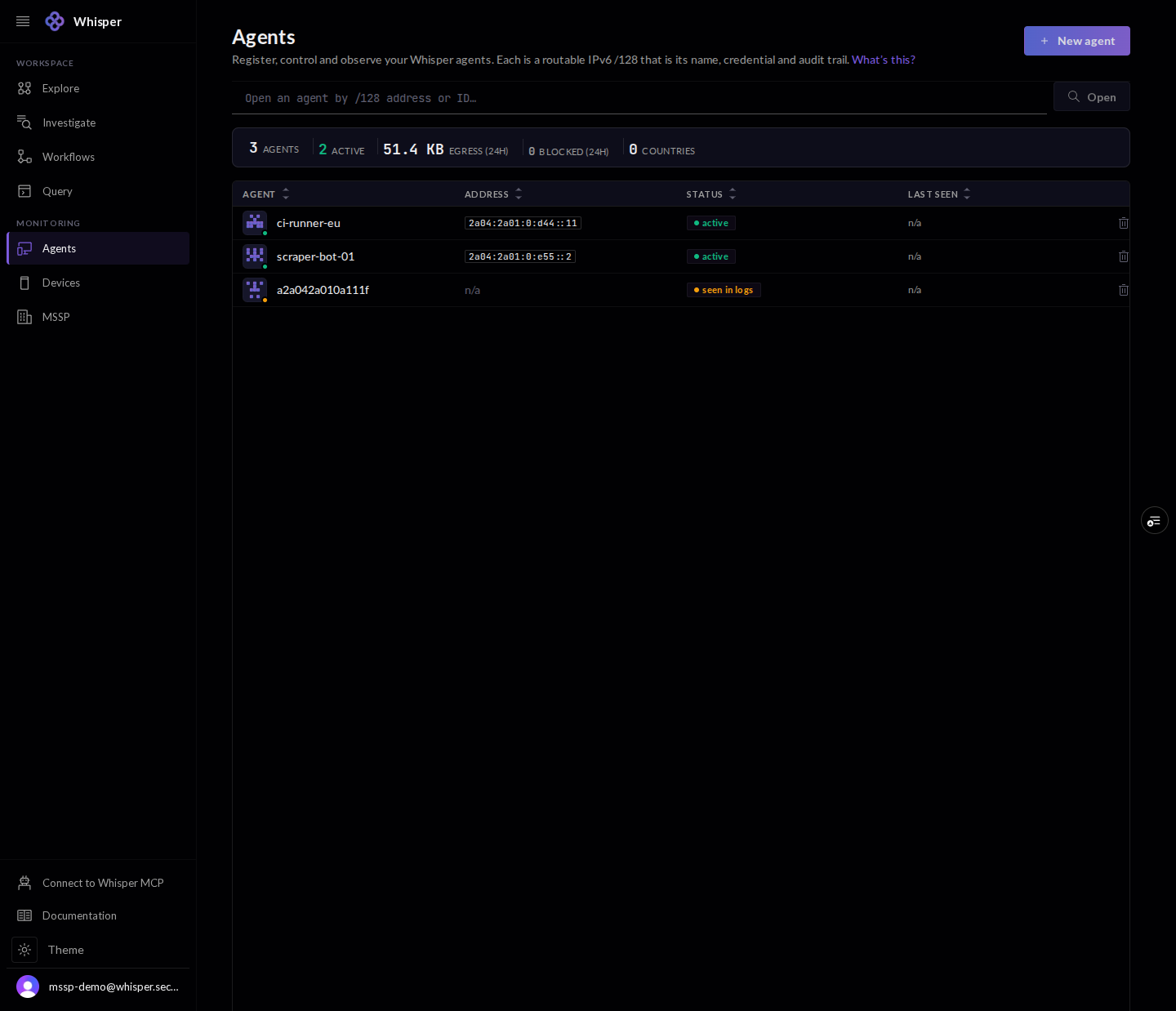Viewport: 1176px width, 1011px height.
Task: Follow the "What's this?" link
Action: point(883,60)
